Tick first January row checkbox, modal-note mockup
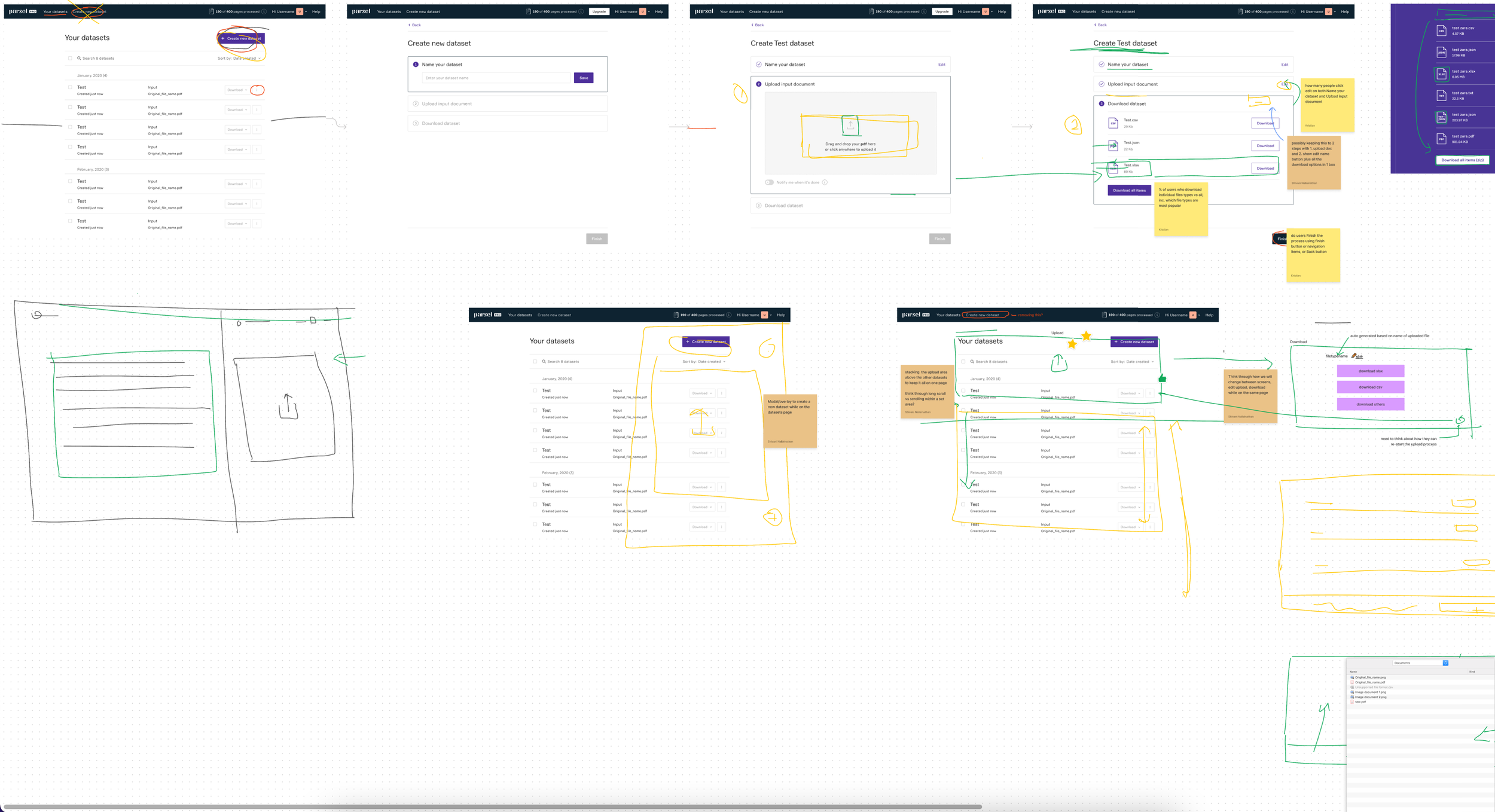 [x=535, y=390]
